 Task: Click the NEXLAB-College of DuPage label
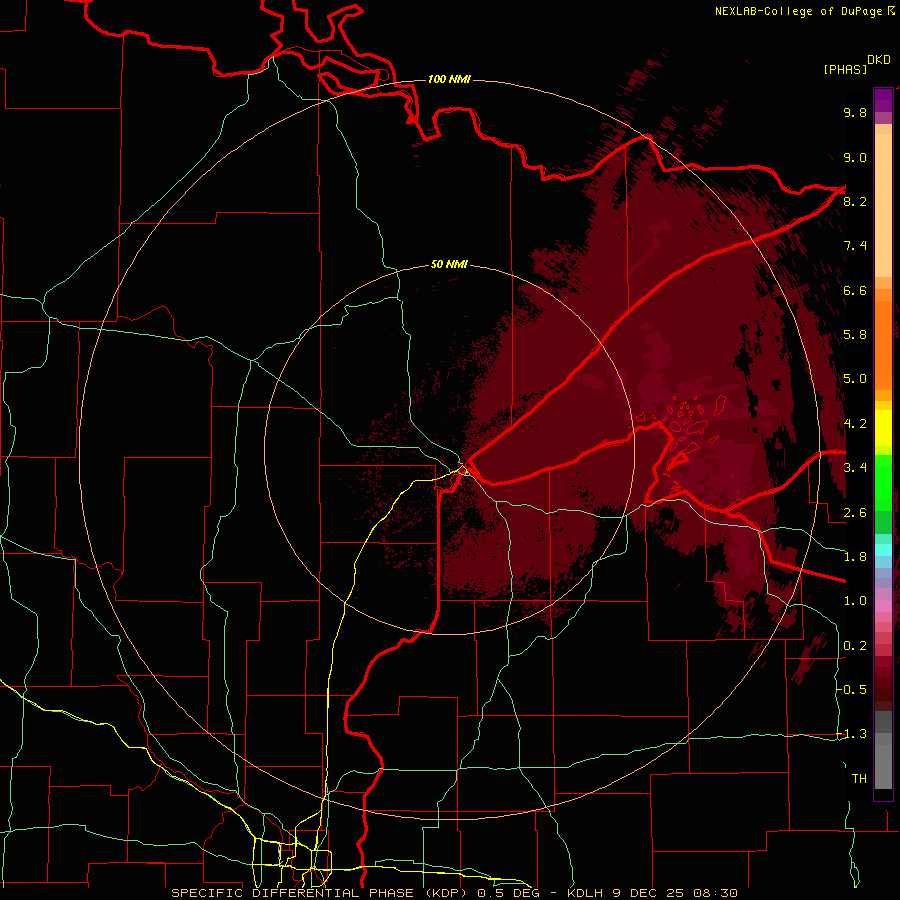pos(798,11)
